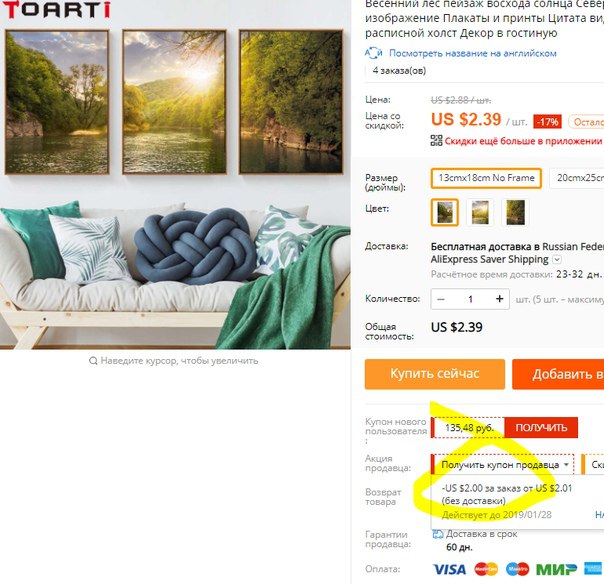604x584 pixels.
Task: Click the VISA payment logo
Action: [x=450, y=569]
